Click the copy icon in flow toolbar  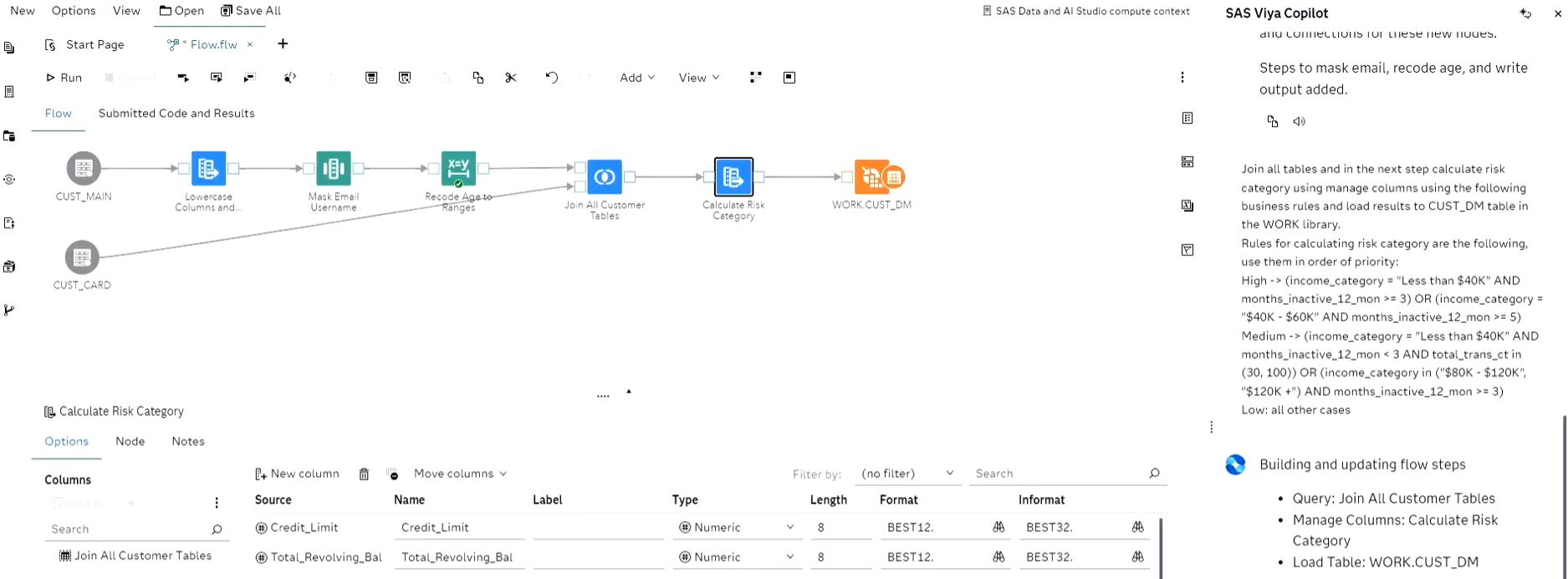click(478, 78)
